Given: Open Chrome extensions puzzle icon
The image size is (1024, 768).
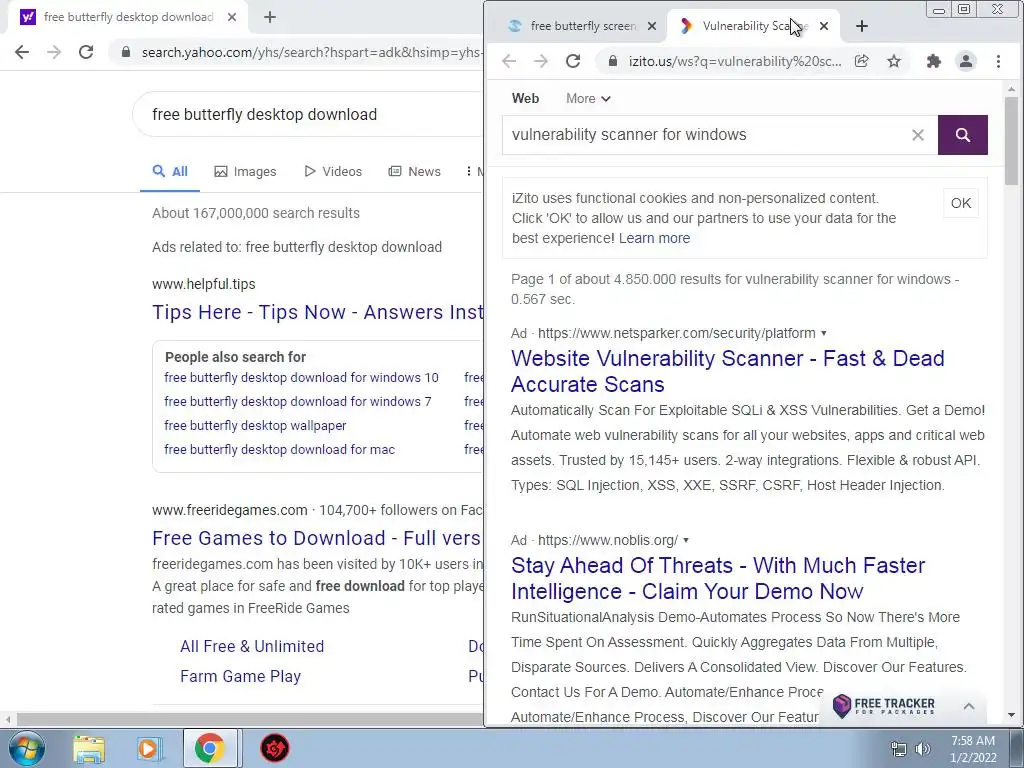Looking at the screenshot, I should (x=934, y=61).
